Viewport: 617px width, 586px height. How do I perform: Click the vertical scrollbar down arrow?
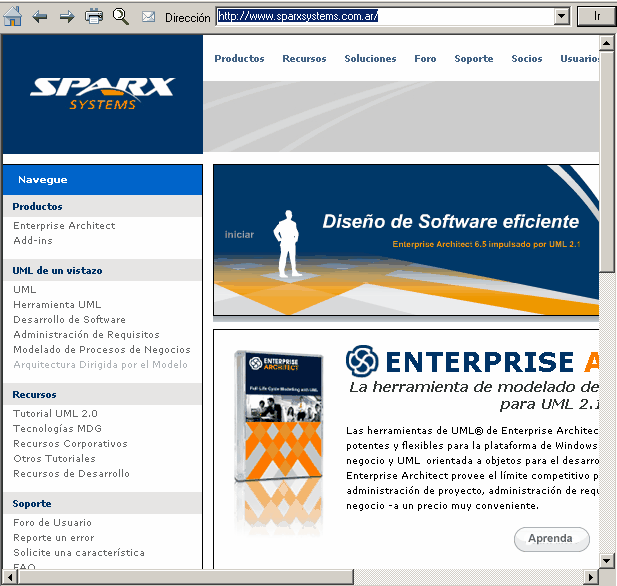(606, 560)
